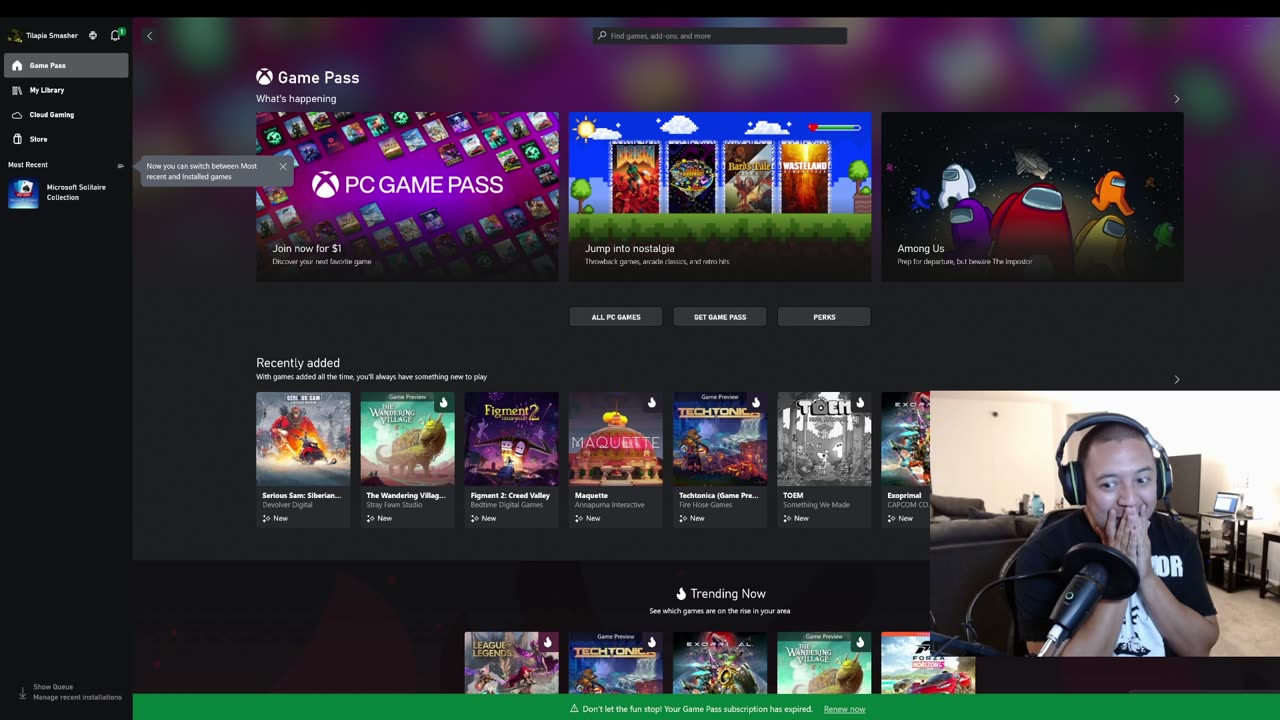1280x720 pixels.
Task: Click Annapurna Interactive publisher text
Action: 608,505
